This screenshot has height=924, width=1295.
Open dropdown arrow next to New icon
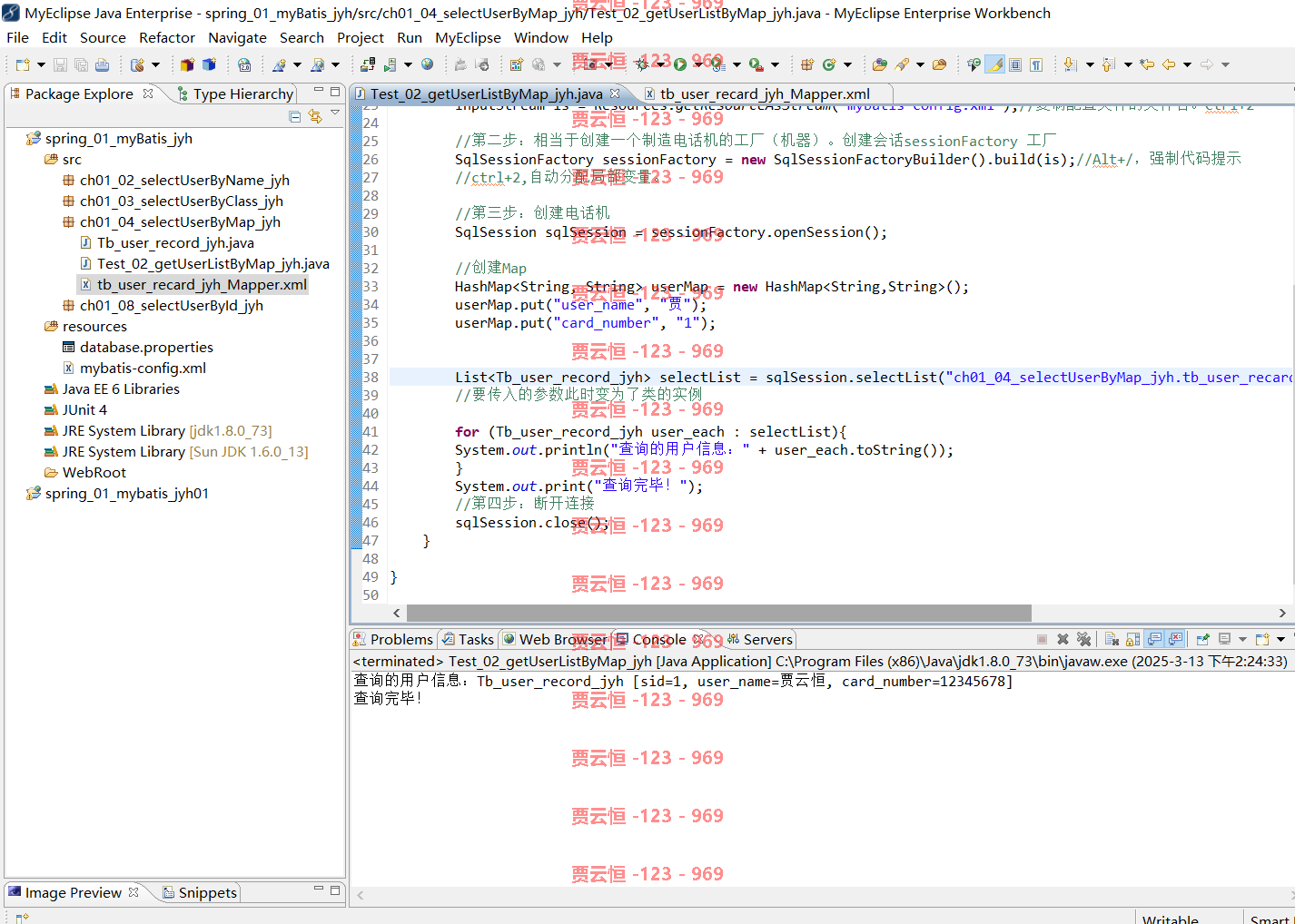coord(41,64)
